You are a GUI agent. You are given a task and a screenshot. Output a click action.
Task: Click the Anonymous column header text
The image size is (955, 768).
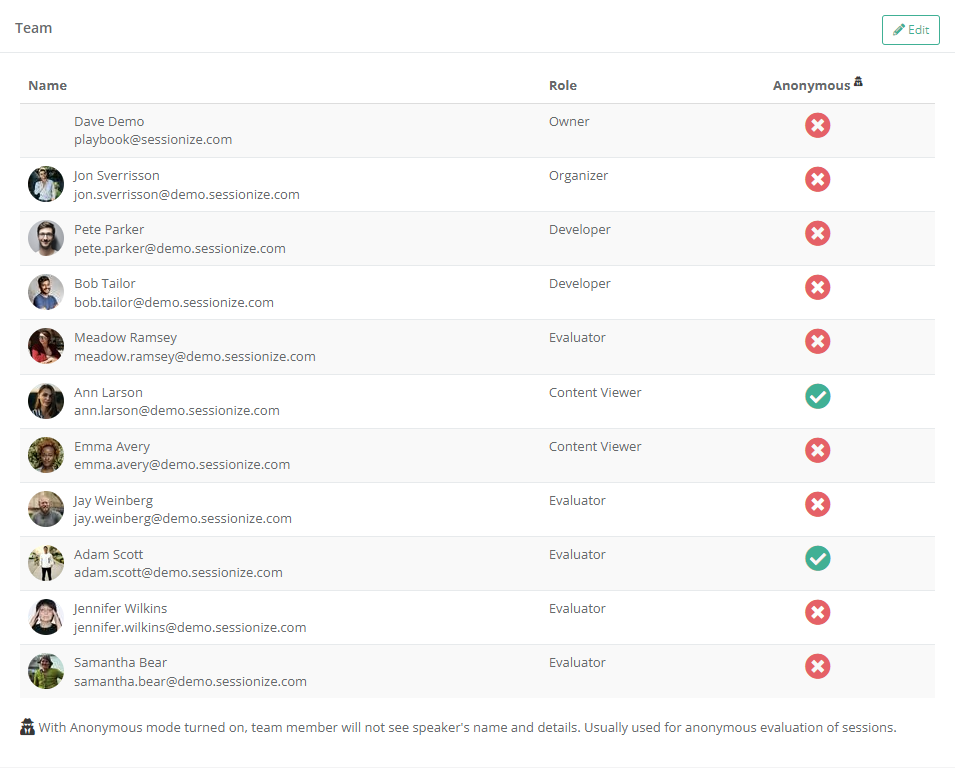coord(811,86)
